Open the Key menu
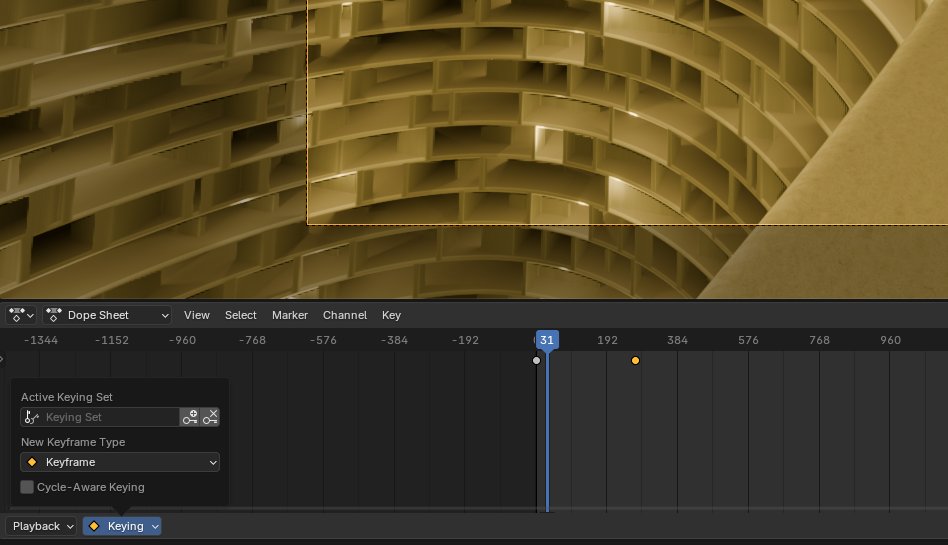The height and width of the screenshot is (545, 948). 391,315
